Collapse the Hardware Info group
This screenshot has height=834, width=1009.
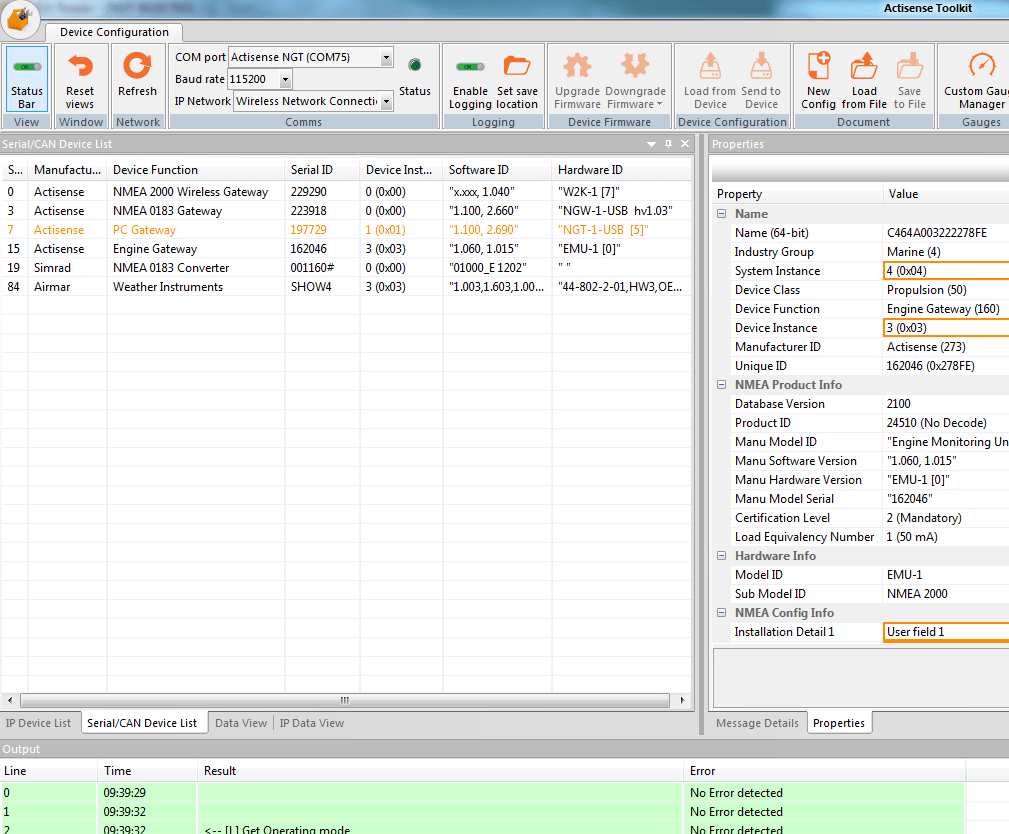[x=721, y=556]
